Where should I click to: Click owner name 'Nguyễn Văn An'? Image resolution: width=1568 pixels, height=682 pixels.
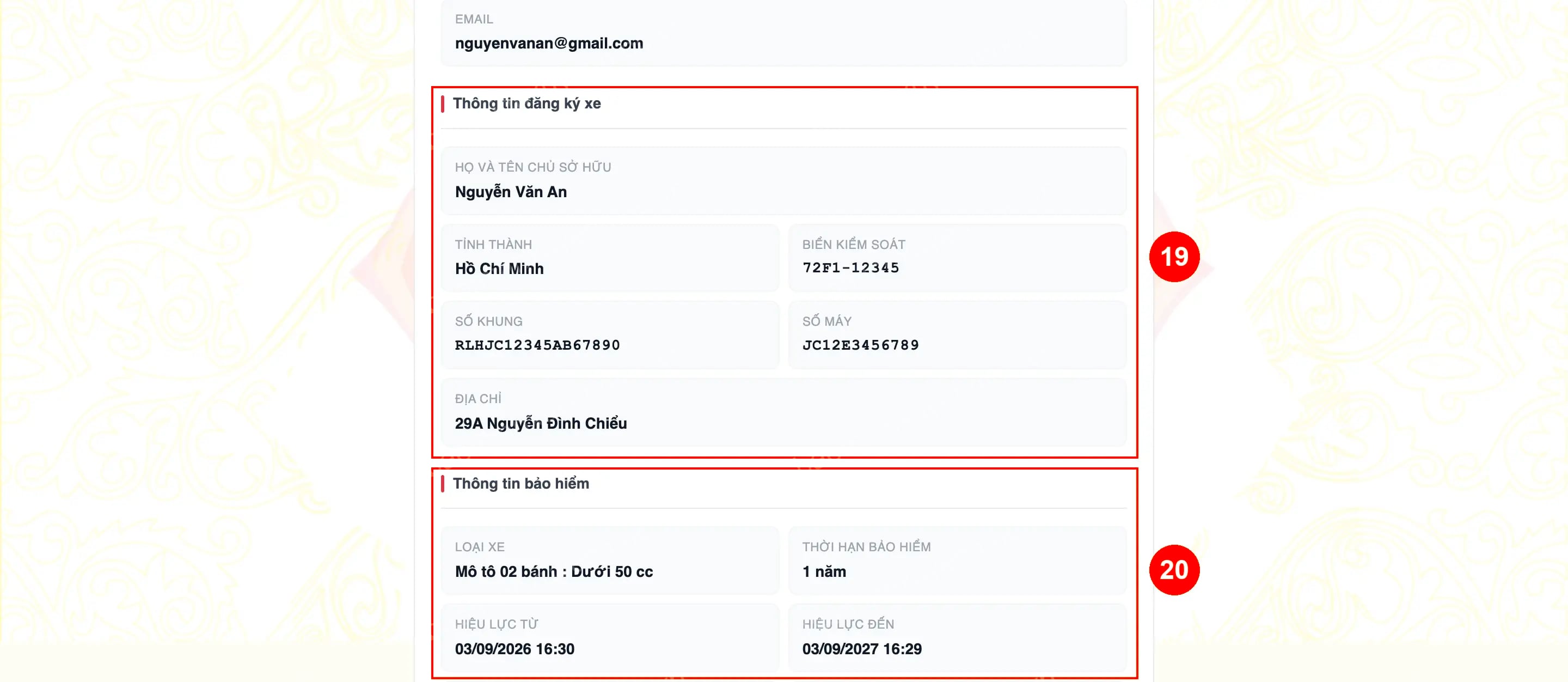(511, 192)
